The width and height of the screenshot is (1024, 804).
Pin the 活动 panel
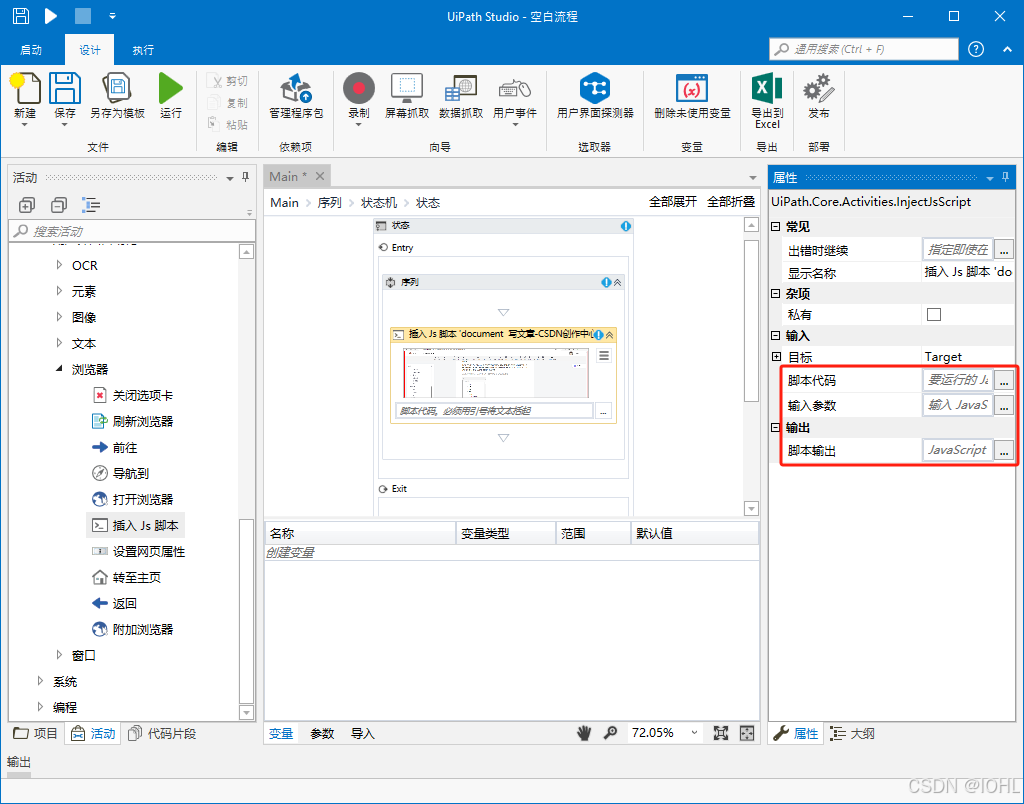(x=246, y=177)
